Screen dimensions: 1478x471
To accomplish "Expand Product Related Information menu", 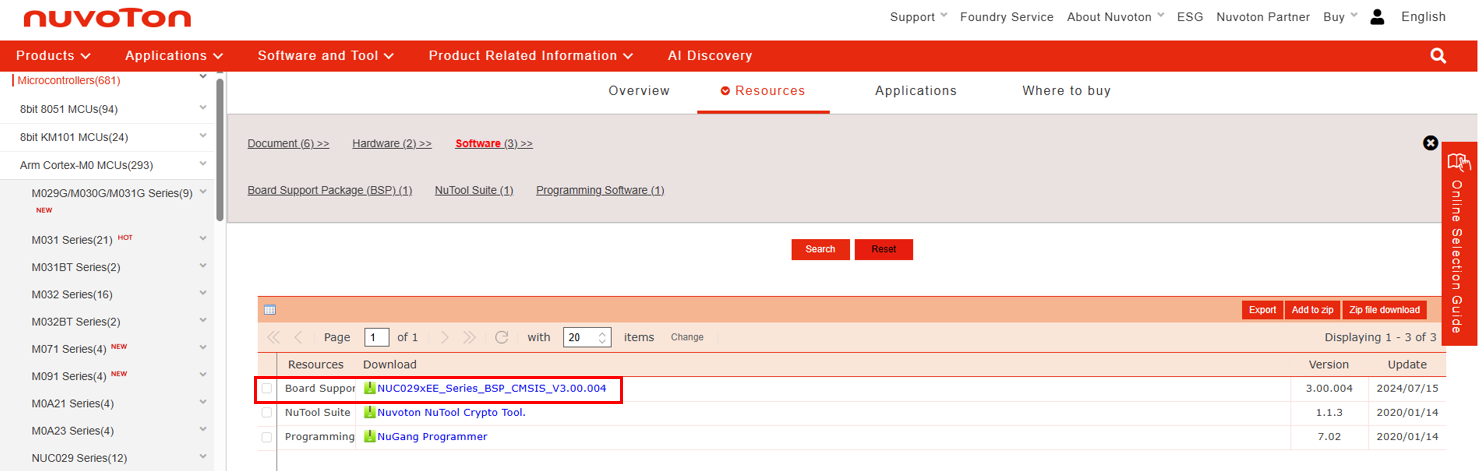I will coord(531,56).
